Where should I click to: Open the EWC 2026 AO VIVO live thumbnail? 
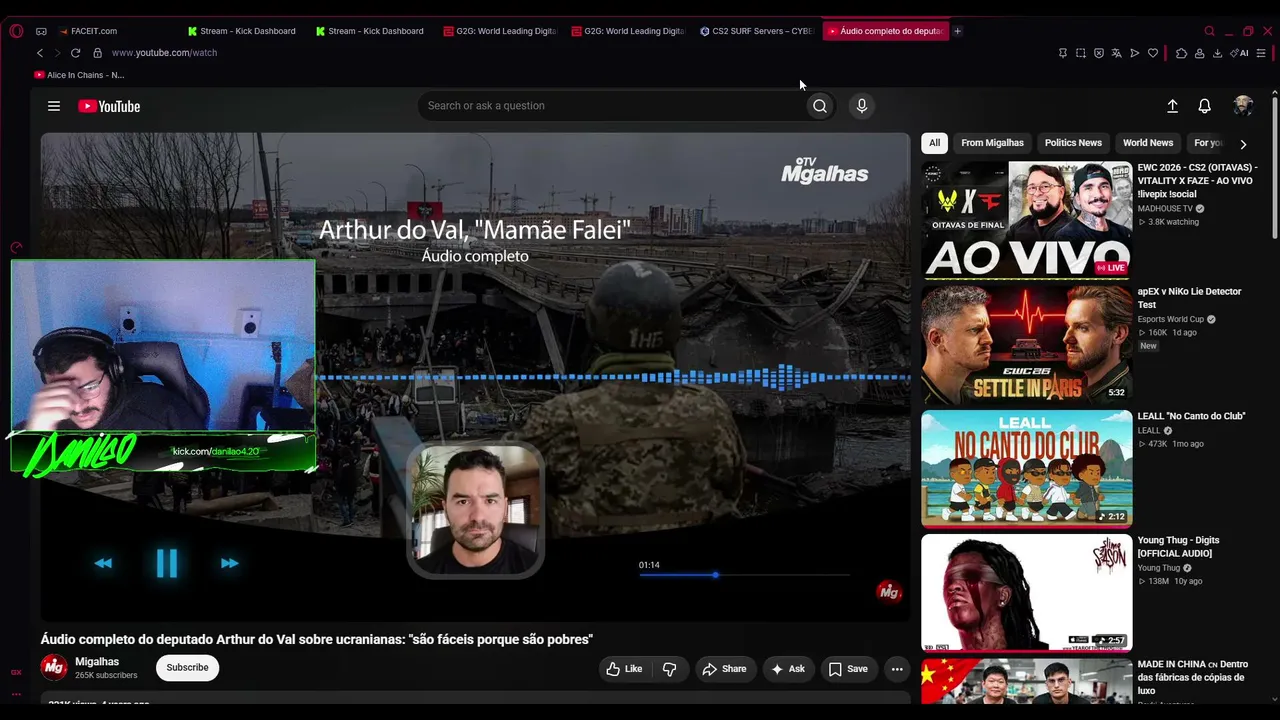(x=1026, y=220)
